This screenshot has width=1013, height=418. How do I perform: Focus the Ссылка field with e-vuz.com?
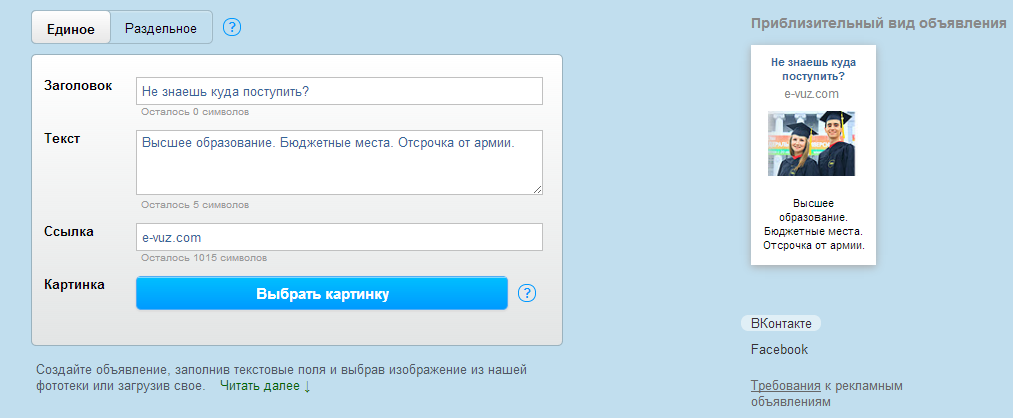coord(339,237)
